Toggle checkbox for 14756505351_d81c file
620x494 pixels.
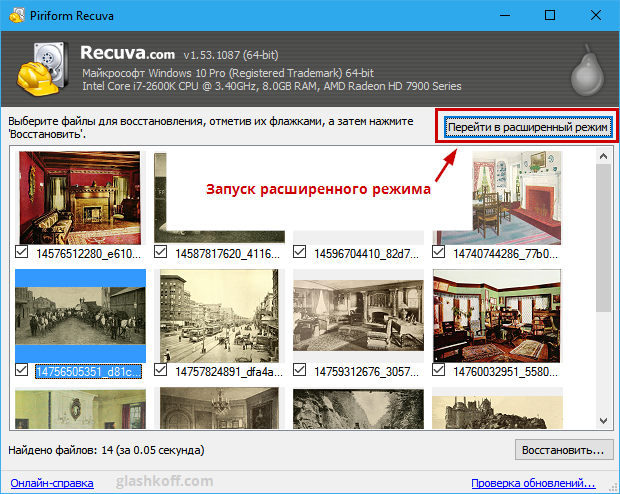coord(21,370)
